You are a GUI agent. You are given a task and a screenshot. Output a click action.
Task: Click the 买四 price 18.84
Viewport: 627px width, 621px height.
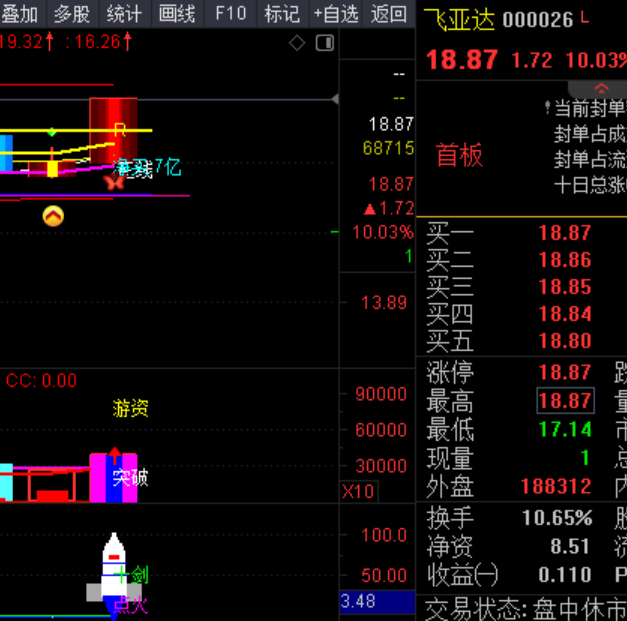pos(565,314)
